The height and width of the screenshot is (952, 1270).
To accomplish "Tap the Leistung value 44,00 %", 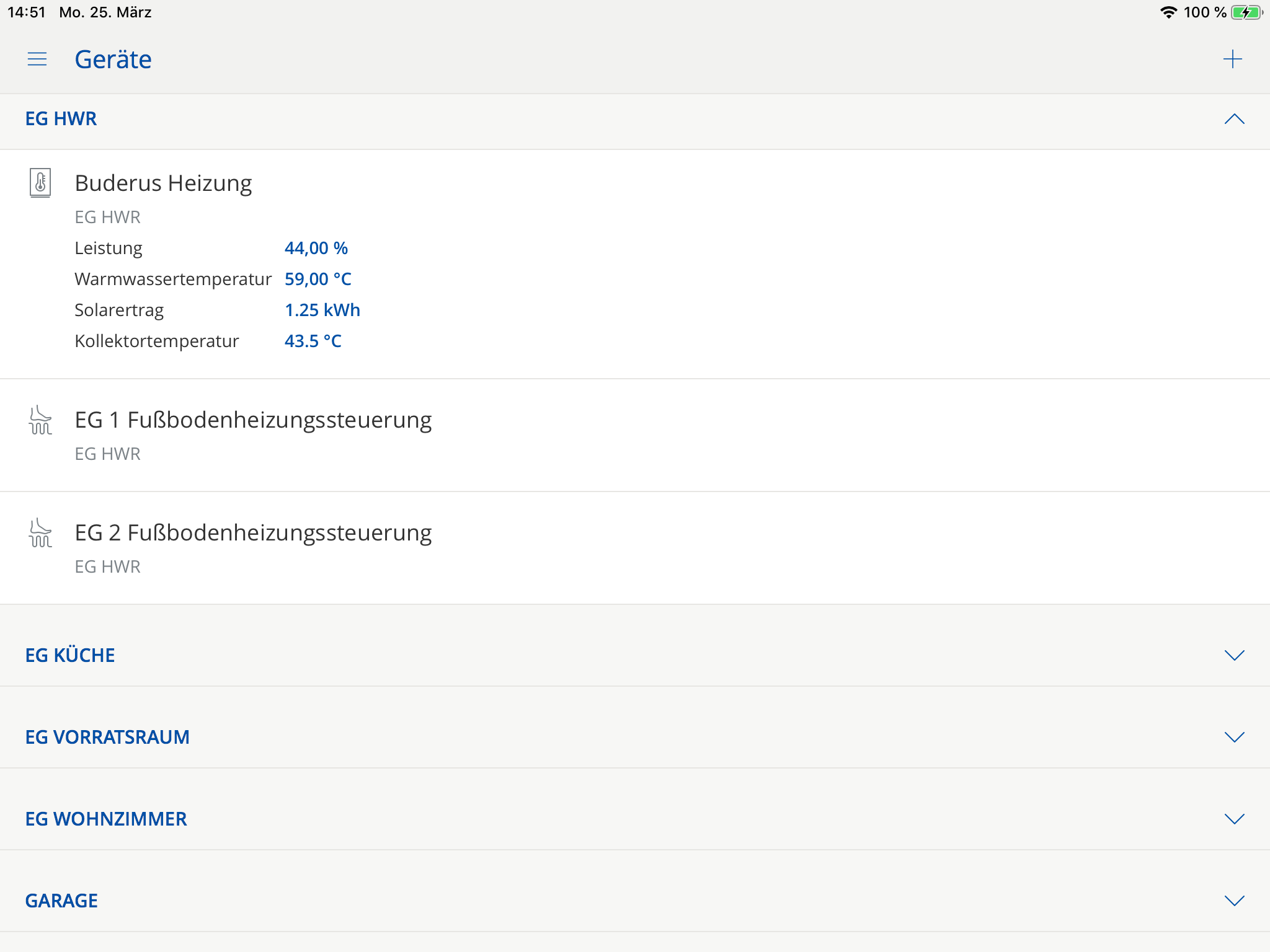I will 316,248.
